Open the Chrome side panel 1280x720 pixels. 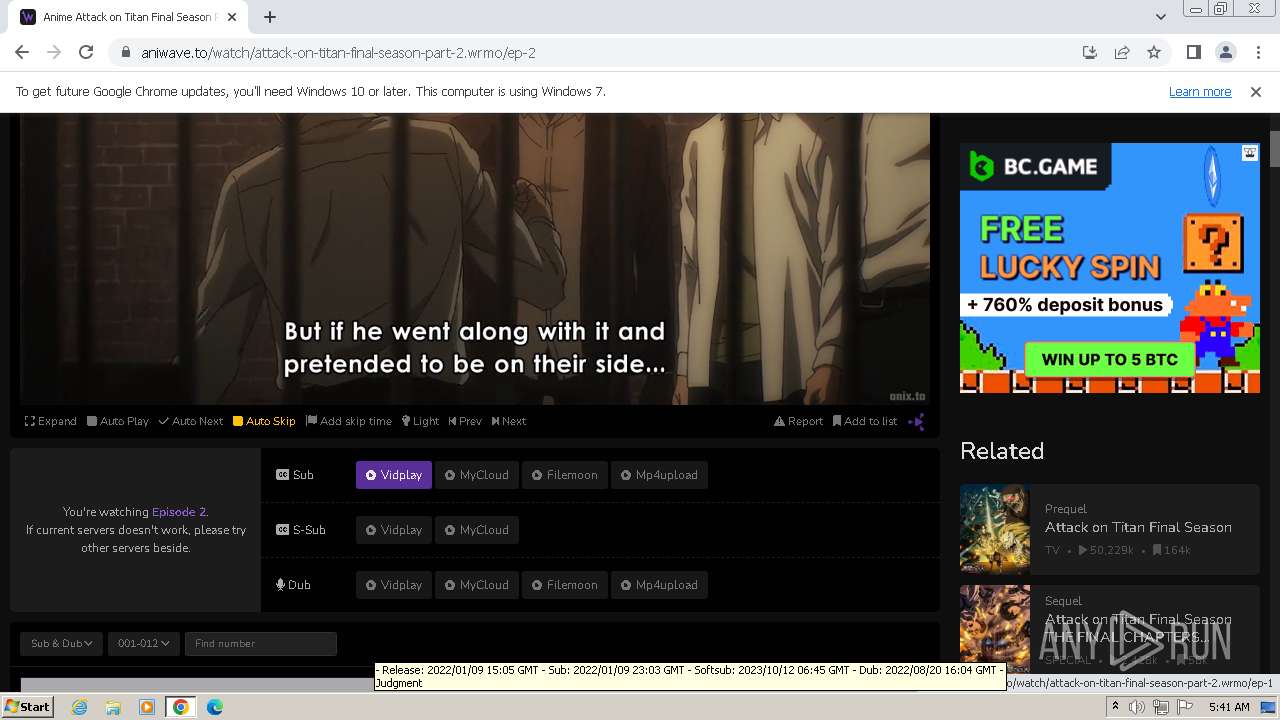(1194, 52)
